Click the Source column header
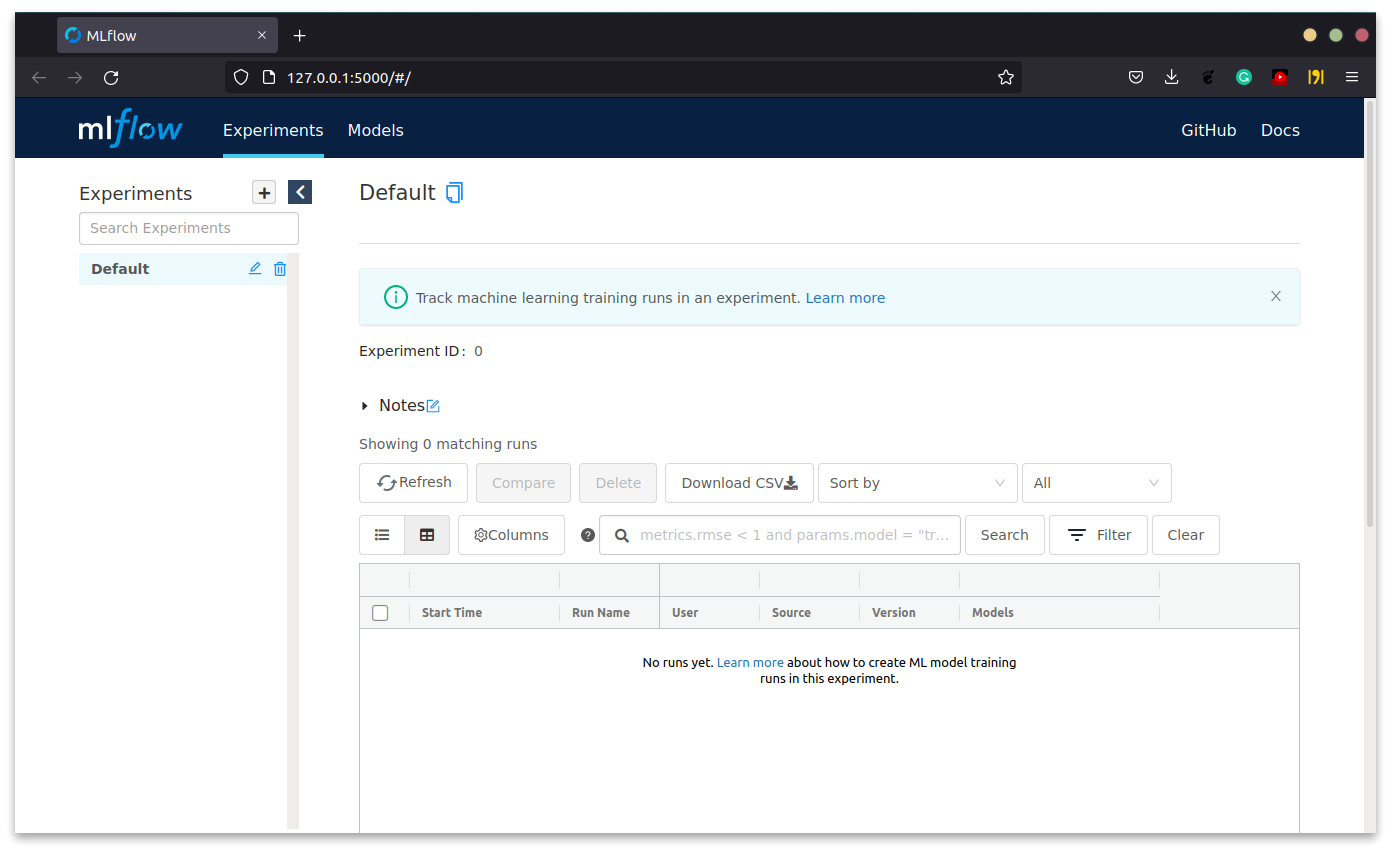This screenshot has width=1398, height=864. (x=791, y=613)
